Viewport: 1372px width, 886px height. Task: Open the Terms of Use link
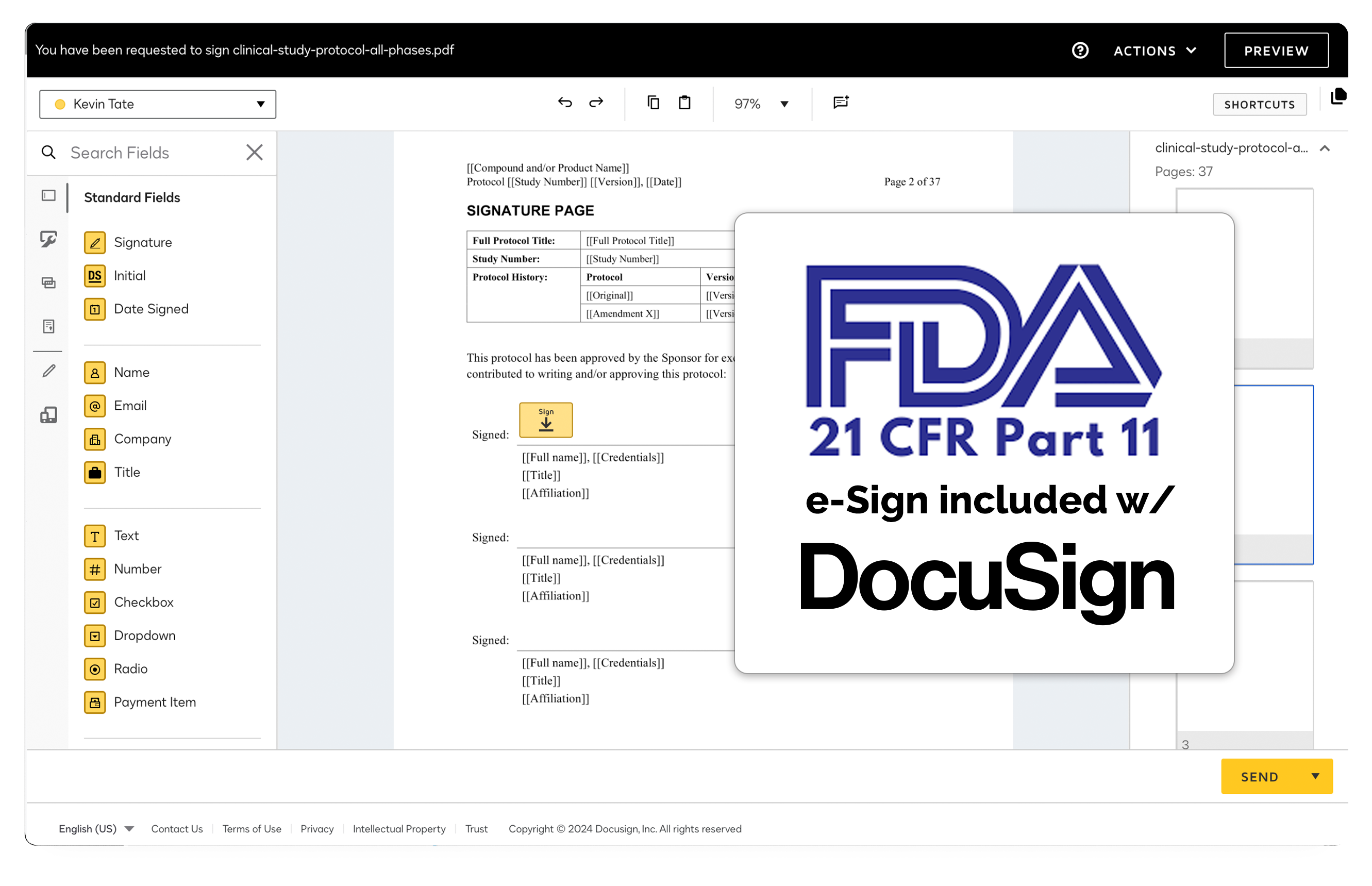(252, 828)
